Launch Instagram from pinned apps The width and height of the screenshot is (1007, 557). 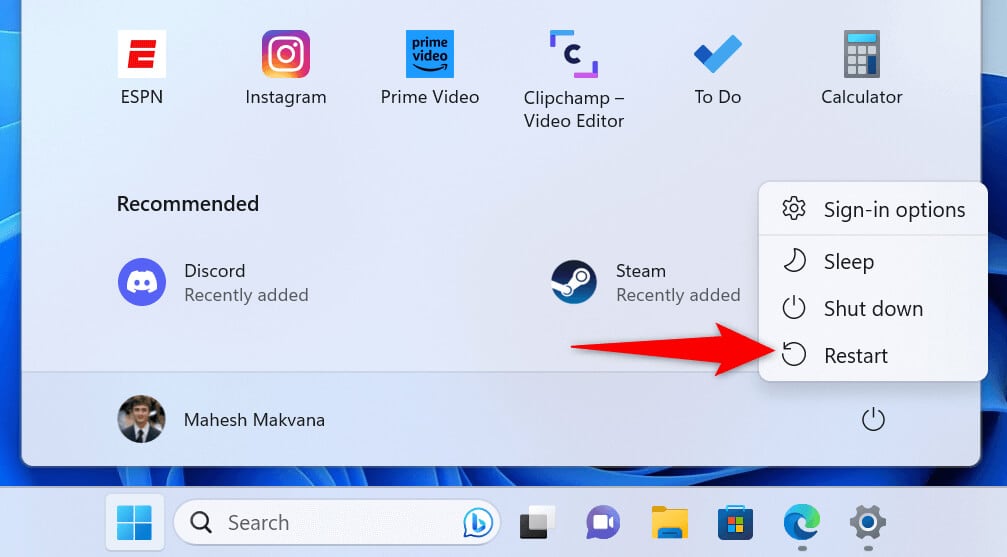(286, 54)
